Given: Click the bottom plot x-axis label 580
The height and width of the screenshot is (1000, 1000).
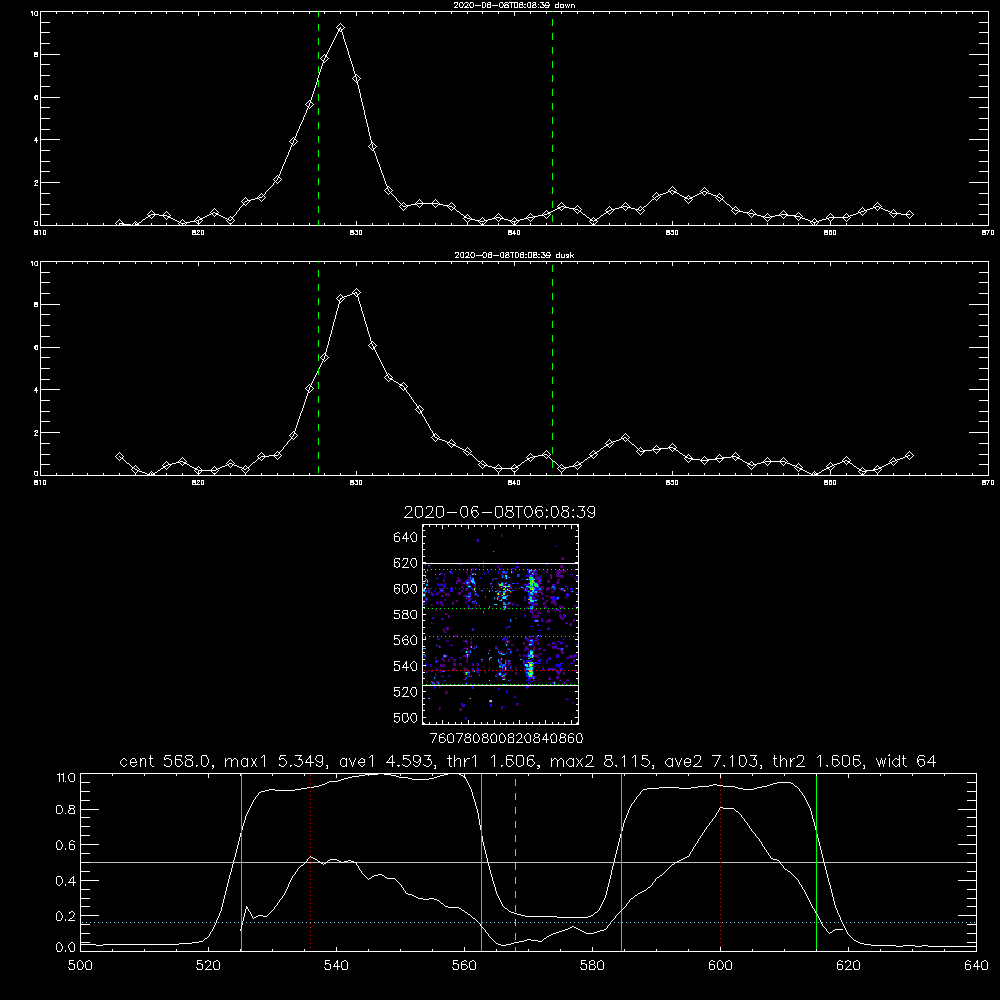Looking at the screenshot, I should pyautogui.click(x=592, y=966).
